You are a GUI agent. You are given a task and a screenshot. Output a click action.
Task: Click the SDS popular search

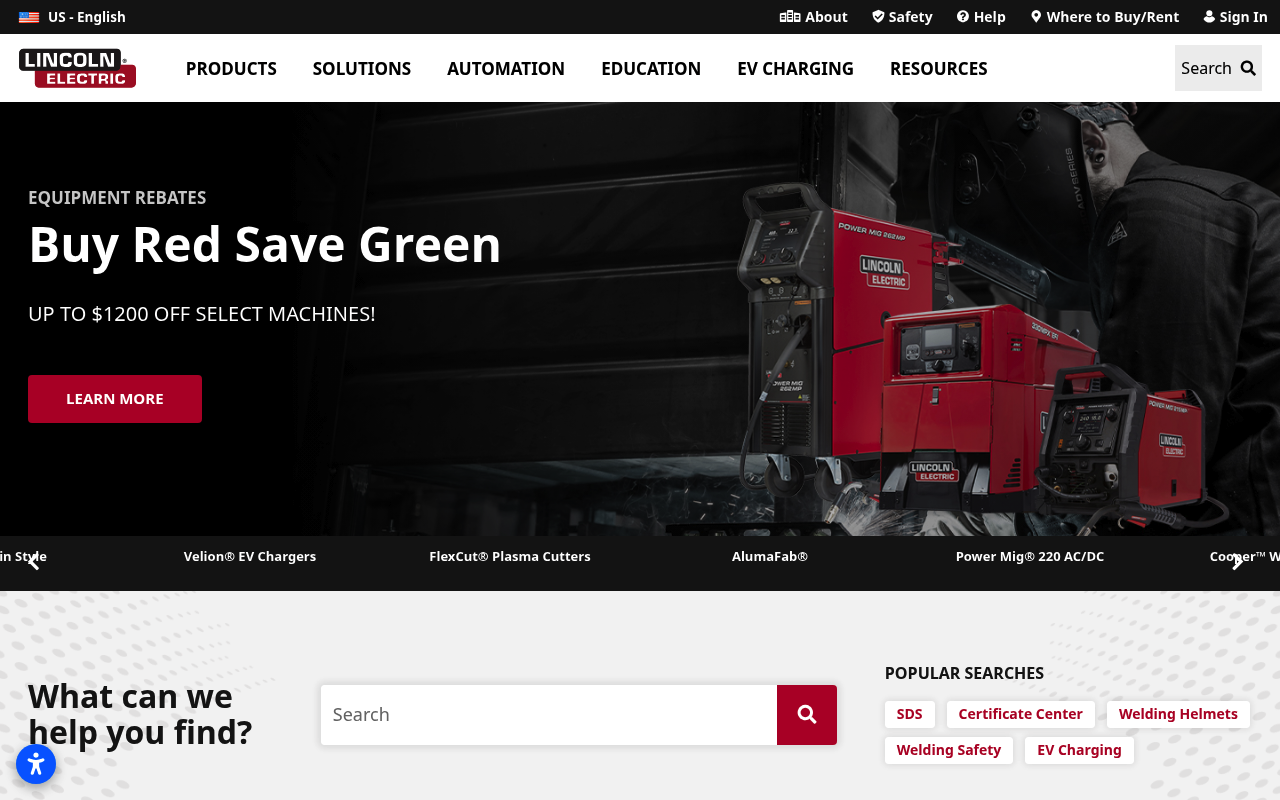(910, 714)
